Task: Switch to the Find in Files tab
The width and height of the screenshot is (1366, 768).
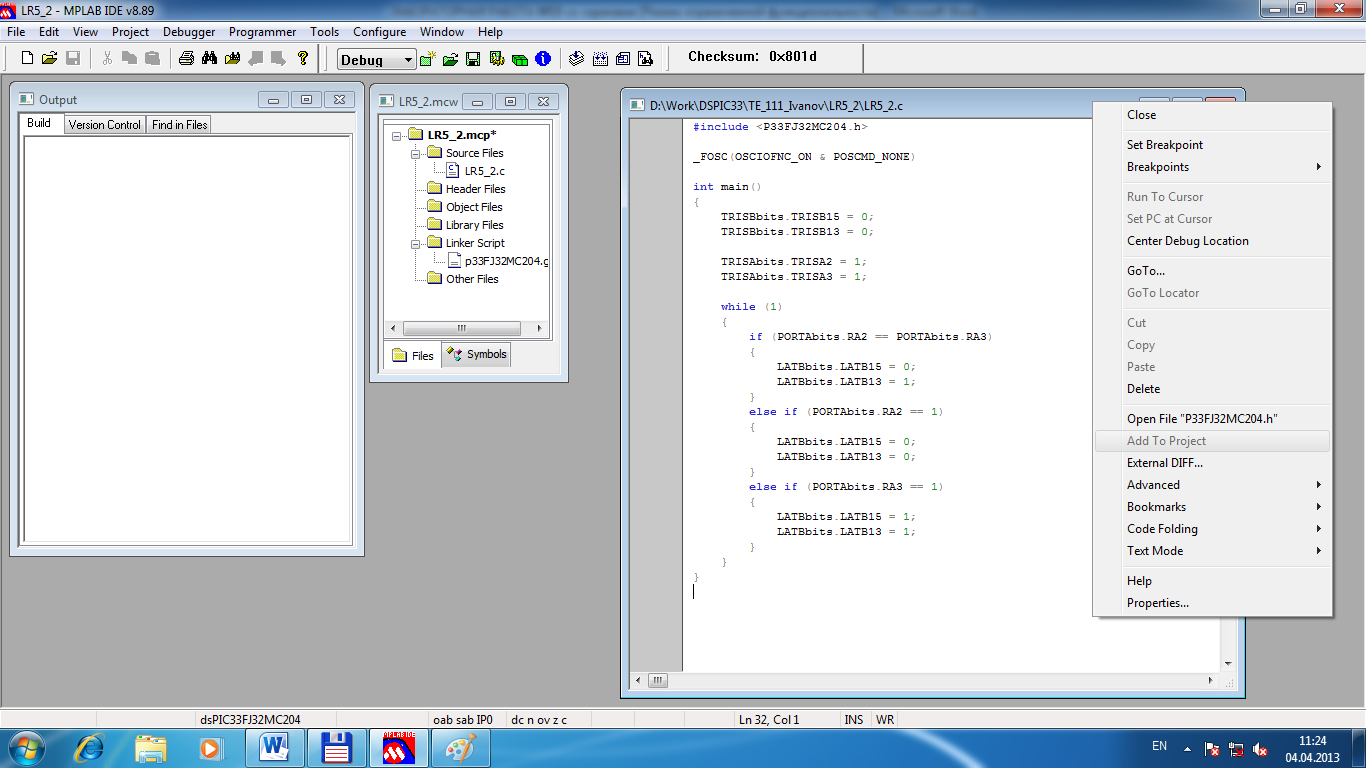Action: point(180,125)
